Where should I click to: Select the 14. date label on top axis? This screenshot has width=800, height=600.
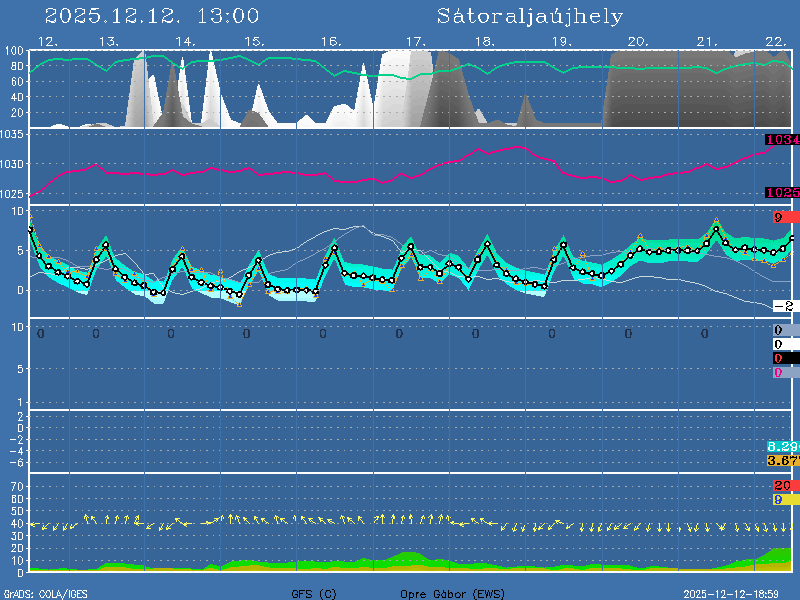click(185, 41)
